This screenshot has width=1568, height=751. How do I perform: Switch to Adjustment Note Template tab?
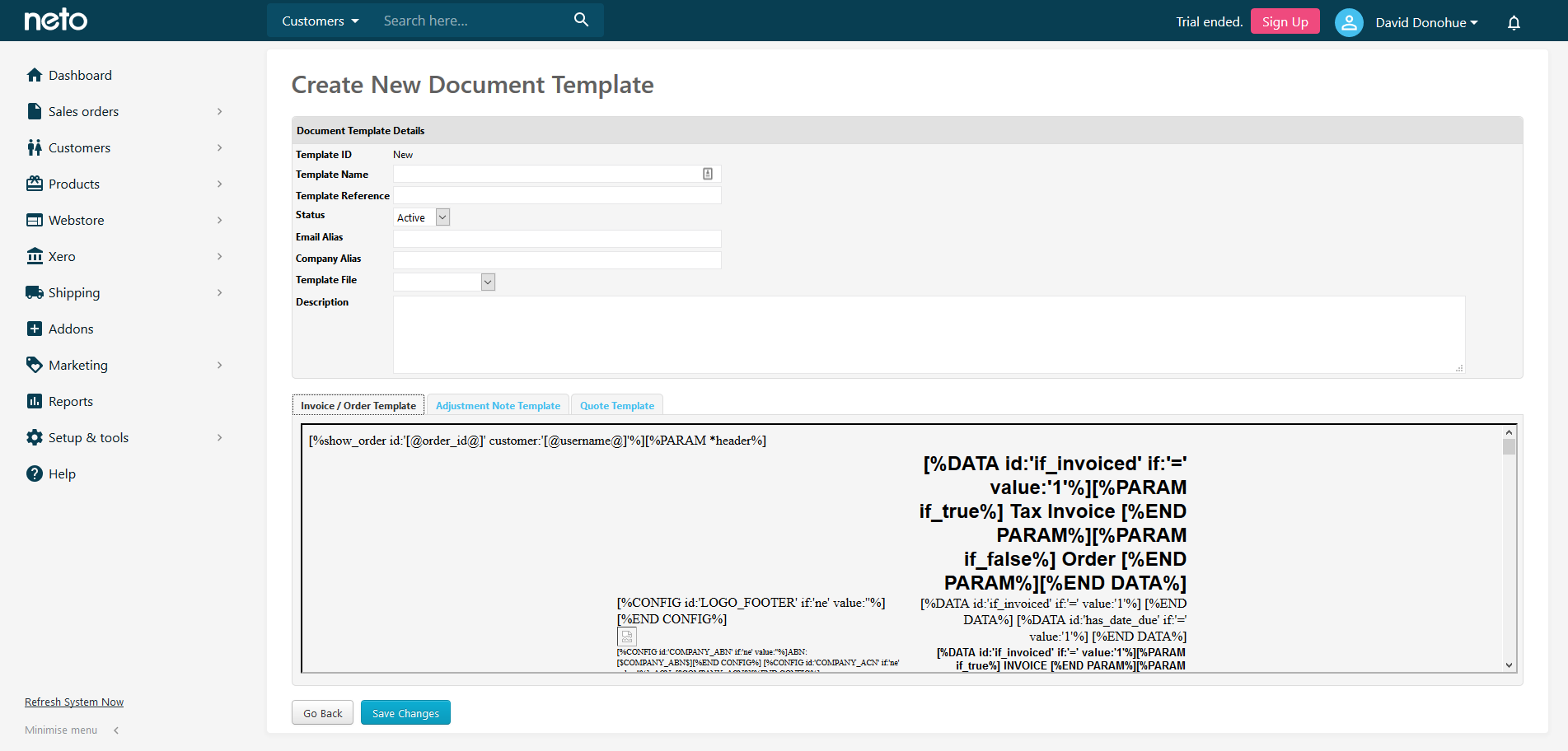pos(498,405)
